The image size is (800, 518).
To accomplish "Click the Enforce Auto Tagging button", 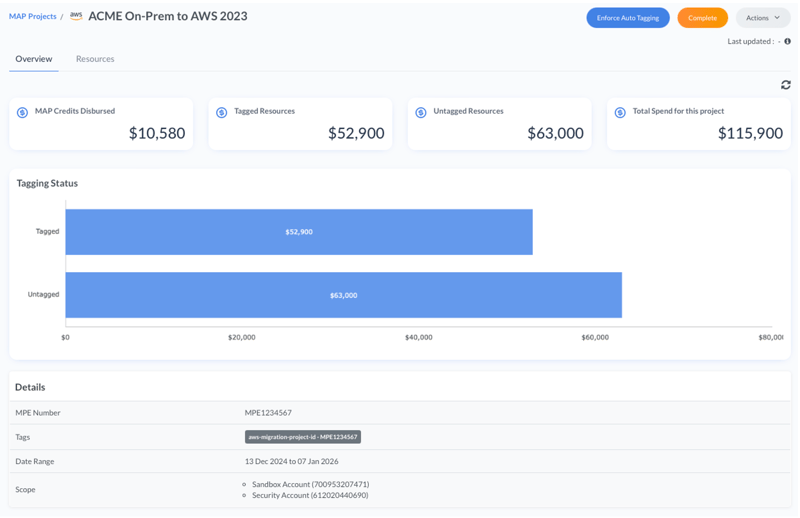I will point(628,18).
